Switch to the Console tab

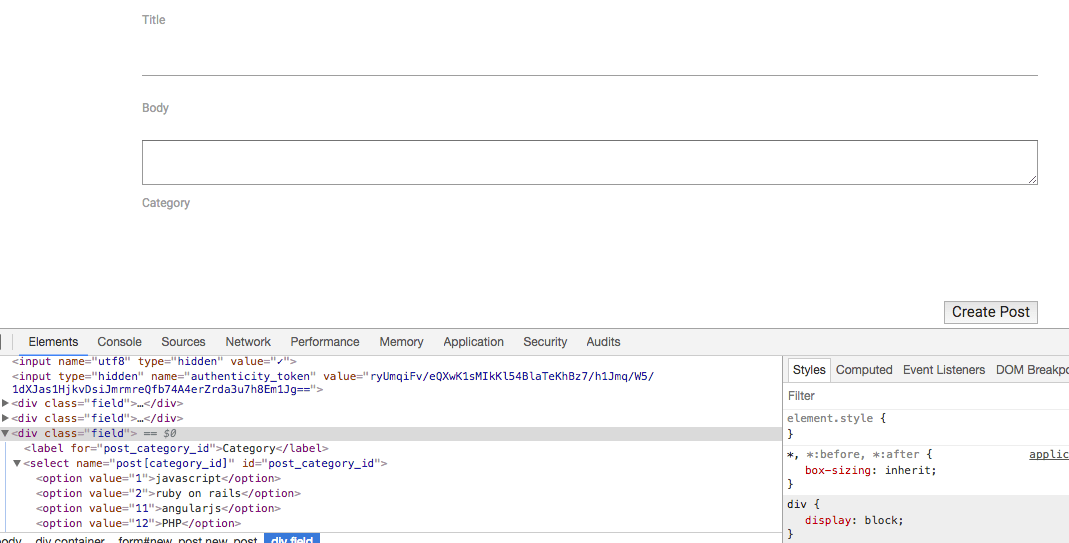tap(119, 342)
